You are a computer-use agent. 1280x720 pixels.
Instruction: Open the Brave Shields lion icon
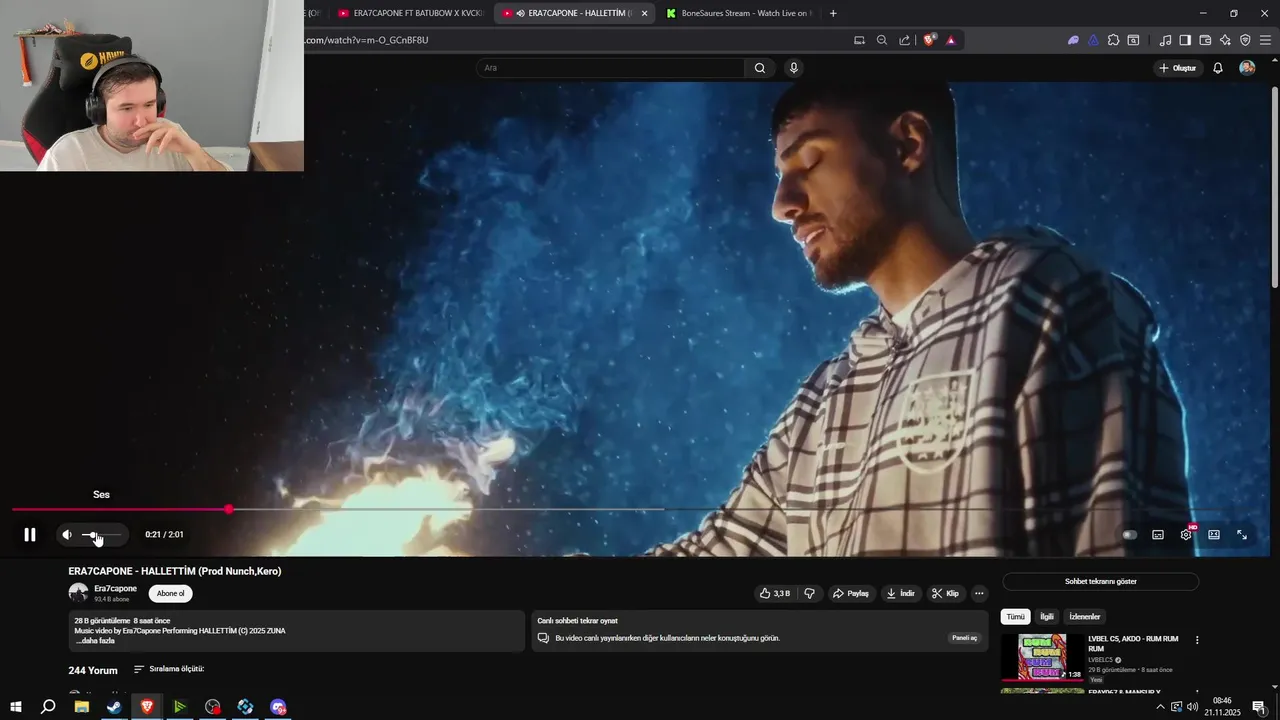click(x=929, y=40)
